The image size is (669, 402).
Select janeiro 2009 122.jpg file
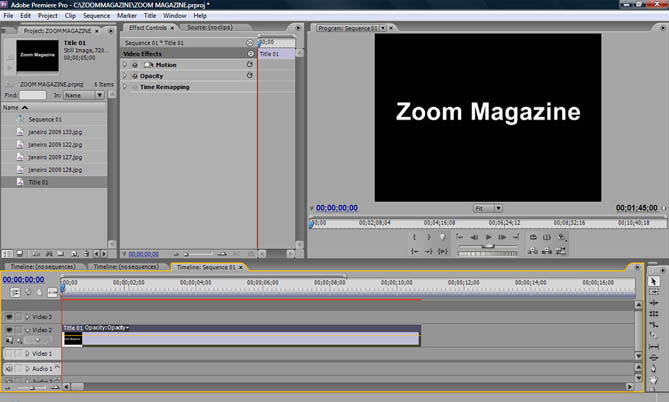click(55, 145)
